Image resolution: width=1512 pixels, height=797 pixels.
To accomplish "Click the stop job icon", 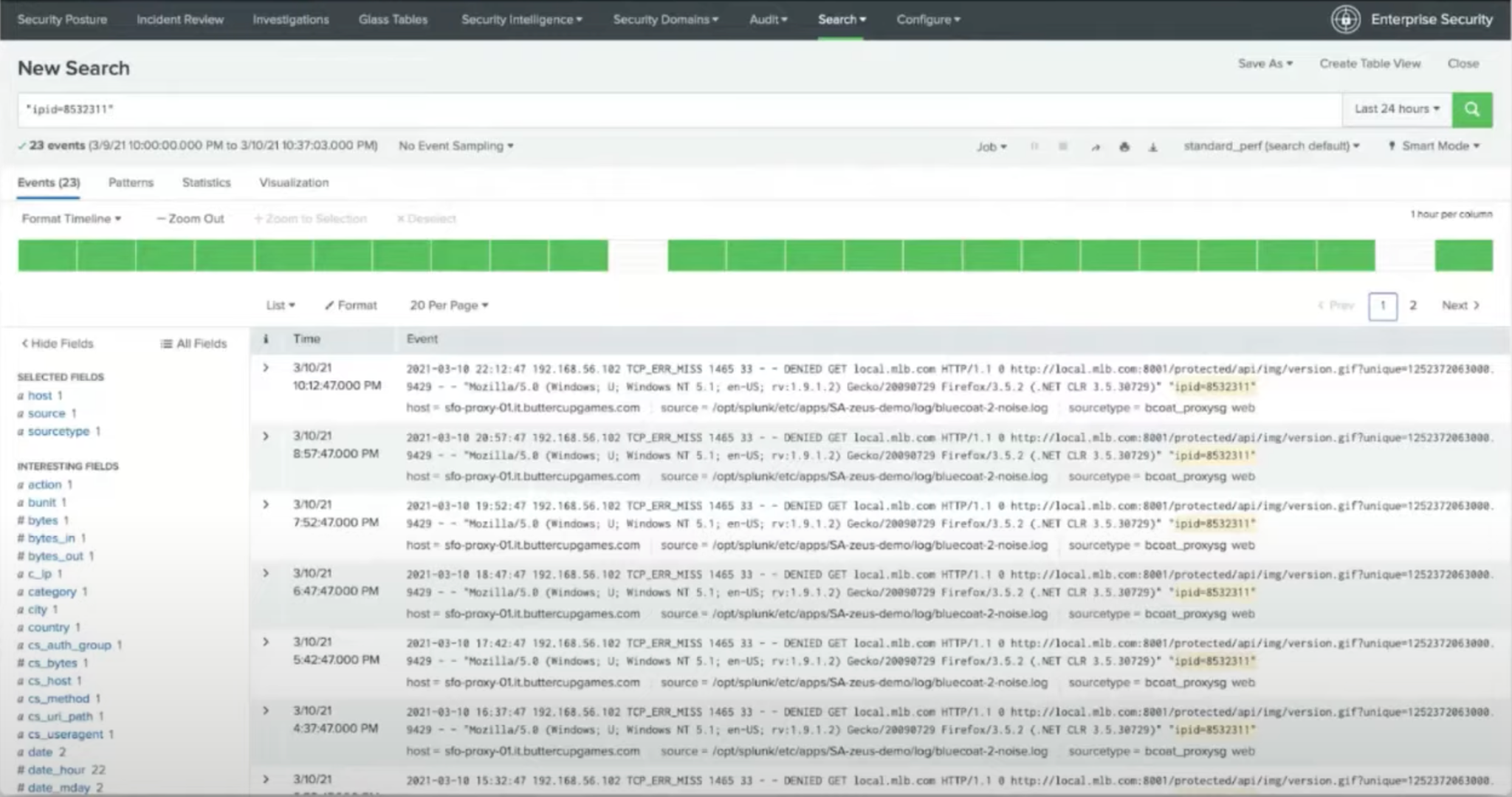I will (1063, 147).
